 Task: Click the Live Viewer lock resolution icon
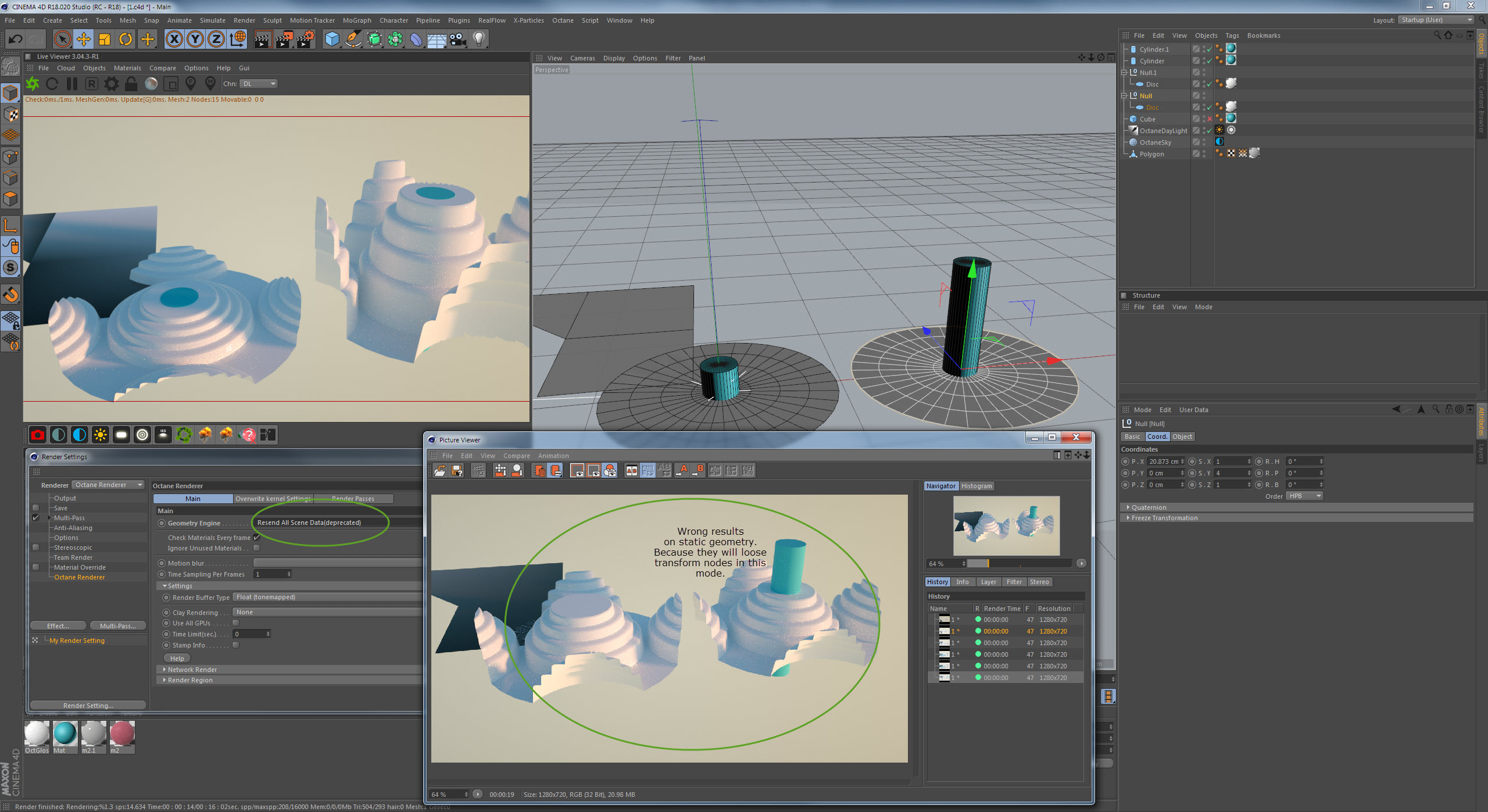coord(131,84)
